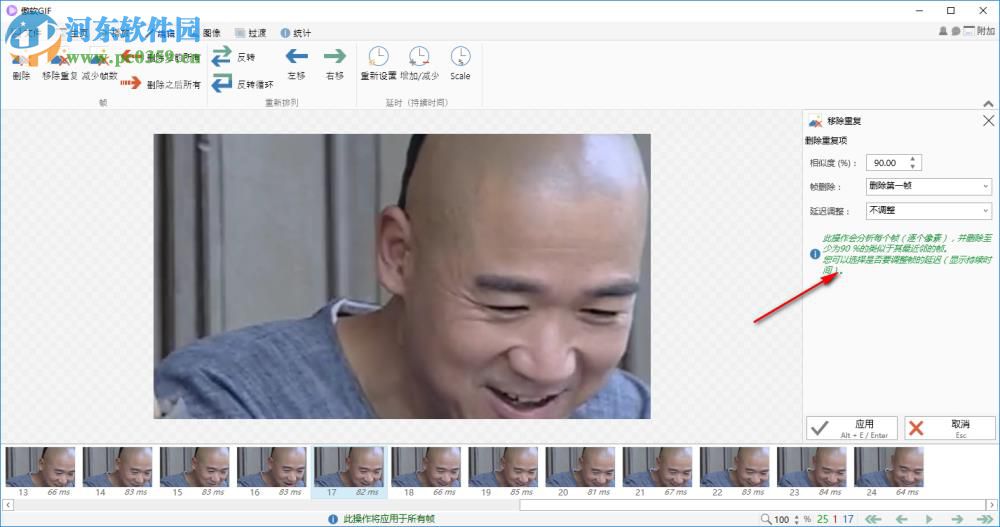Click the Cancel (取消) button

point(949,428)
